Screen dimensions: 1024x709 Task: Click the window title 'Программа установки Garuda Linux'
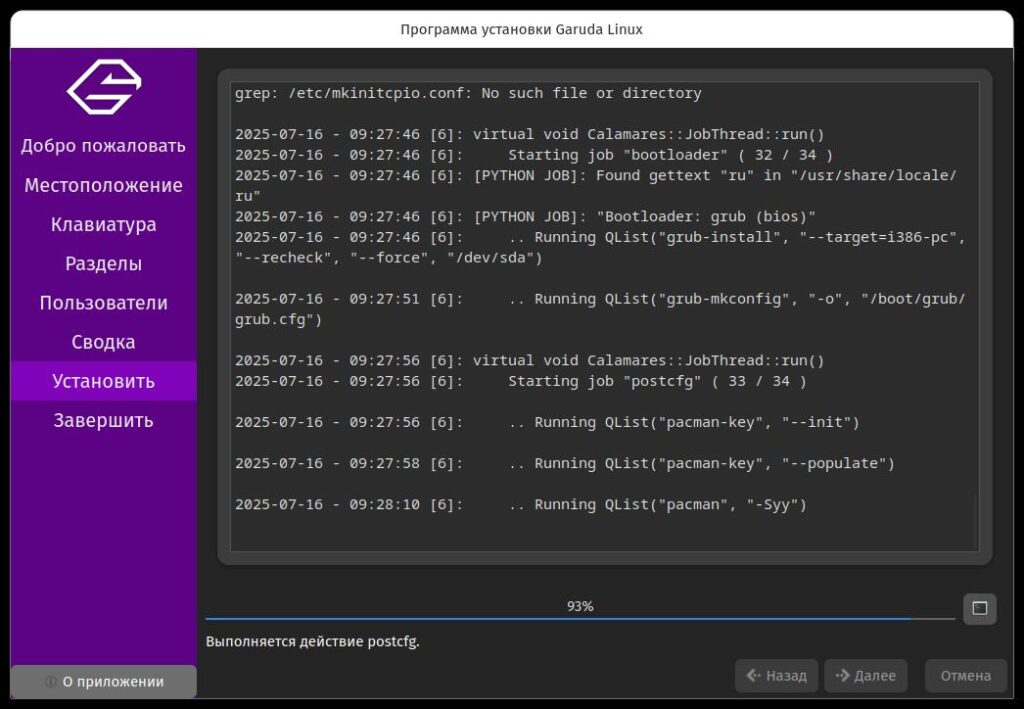pyautogui.click(x=521, y=29)
